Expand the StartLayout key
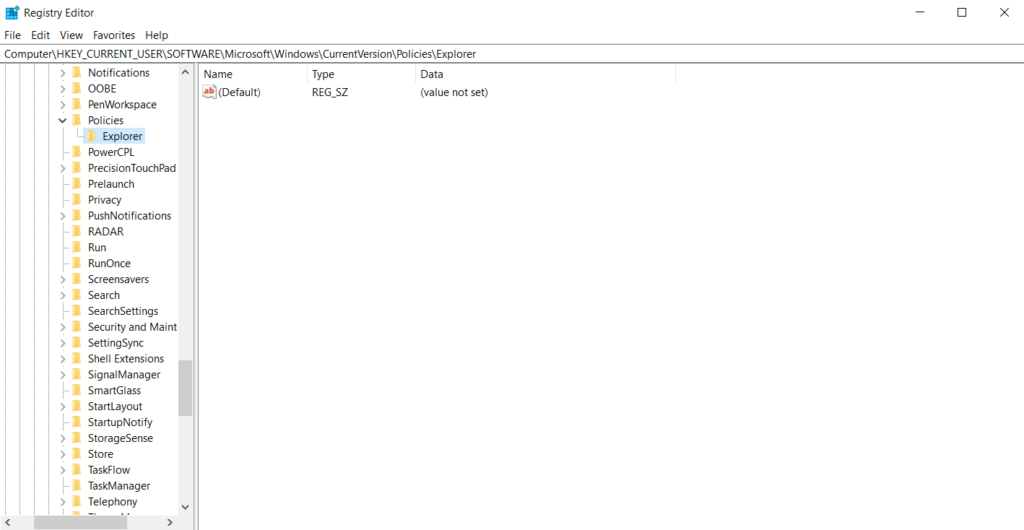 click(63, 406)
